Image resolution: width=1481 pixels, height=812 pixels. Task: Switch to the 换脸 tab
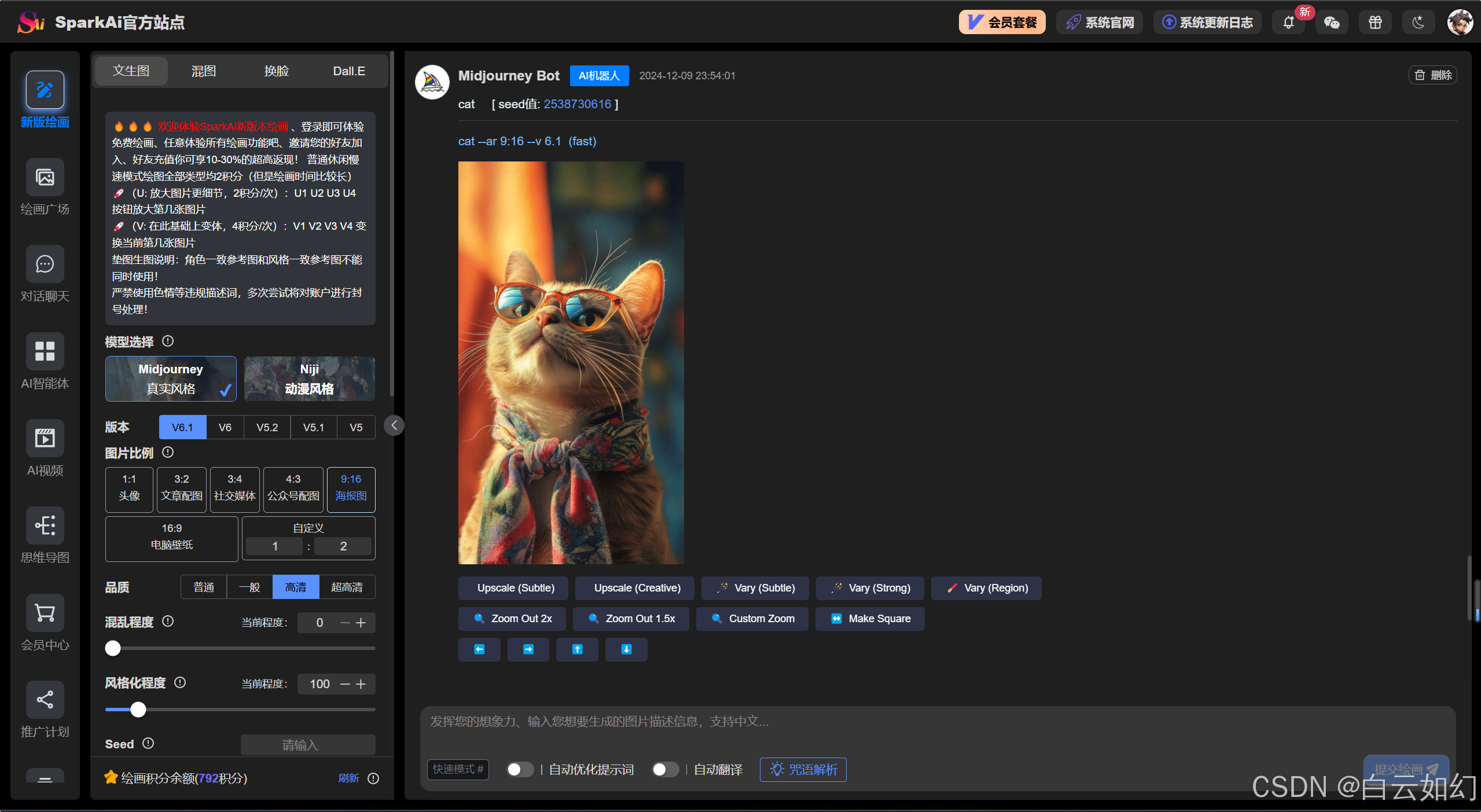[x=276, y=71]
